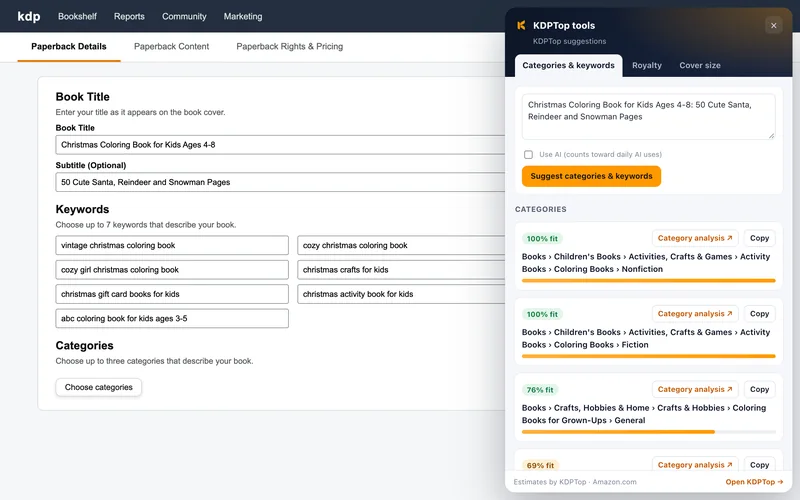This screenshot has height=500, width=800.
Task: Click keyword field 'abc coloring book for kids ages 3-5'
Action: [x=172, y=318]
